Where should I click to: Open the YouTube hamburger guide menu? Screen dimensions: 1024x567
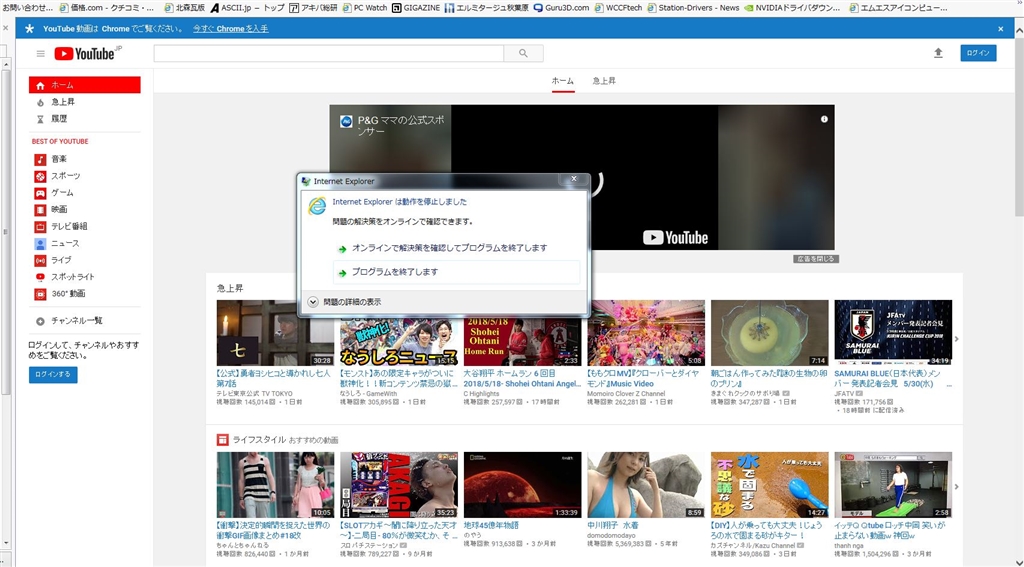click(40, 54)
